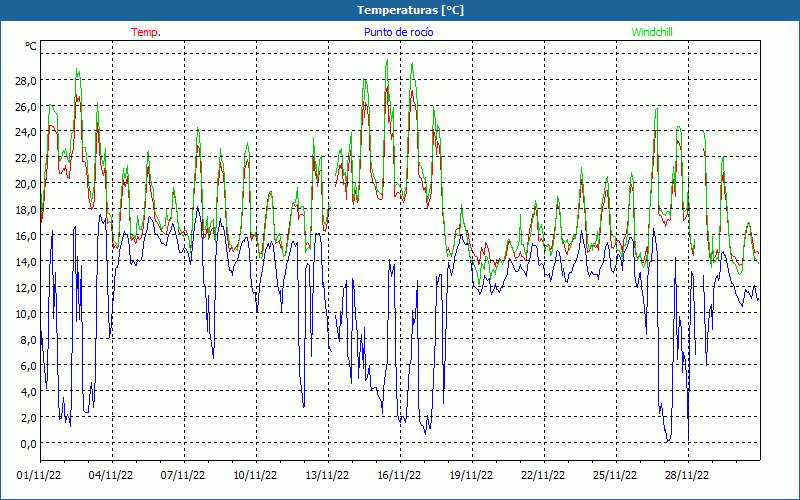Click the 10,0 y-axis value
This screenshot has width=800, height=500.
[28, 314]
